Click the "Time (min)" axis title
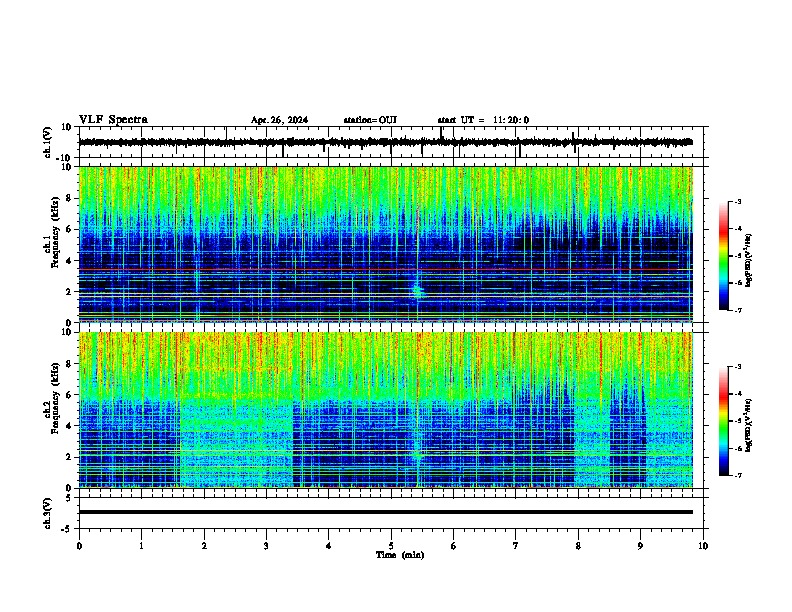Image resolution: width=792 pixels, height=612 pixels. [x=400, y=555]
